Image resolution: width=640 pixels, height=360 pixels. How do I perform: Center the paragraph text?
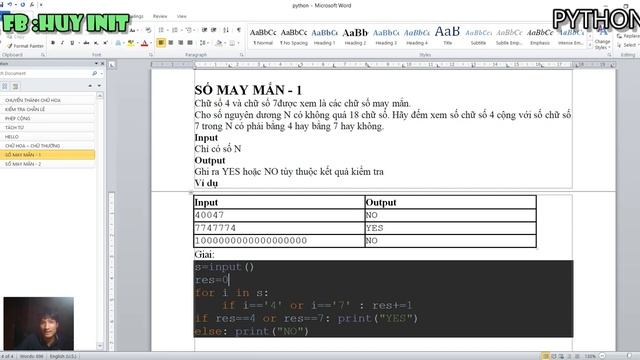click(171, 42)
